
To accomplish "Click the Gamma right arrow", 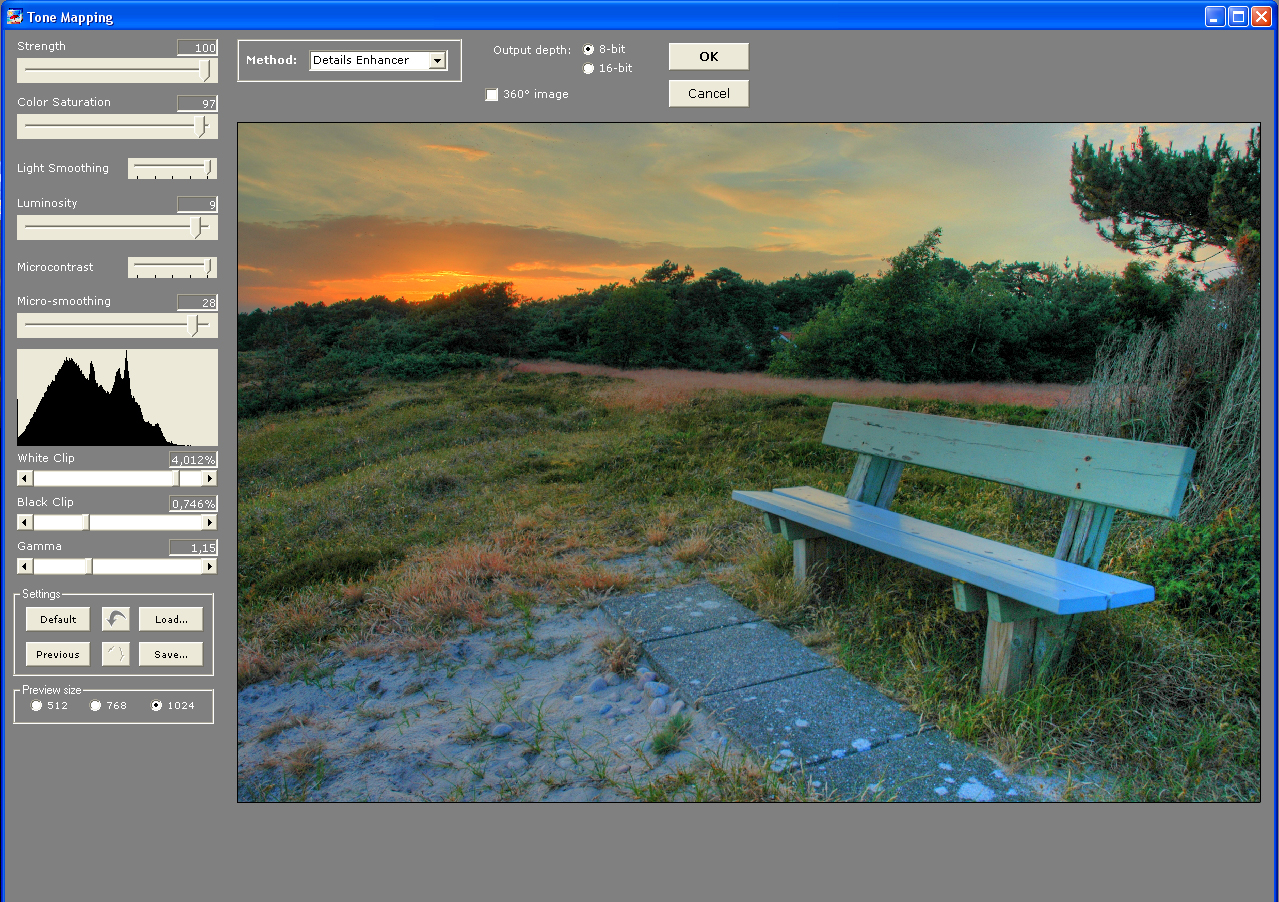I will pos(210,566).
